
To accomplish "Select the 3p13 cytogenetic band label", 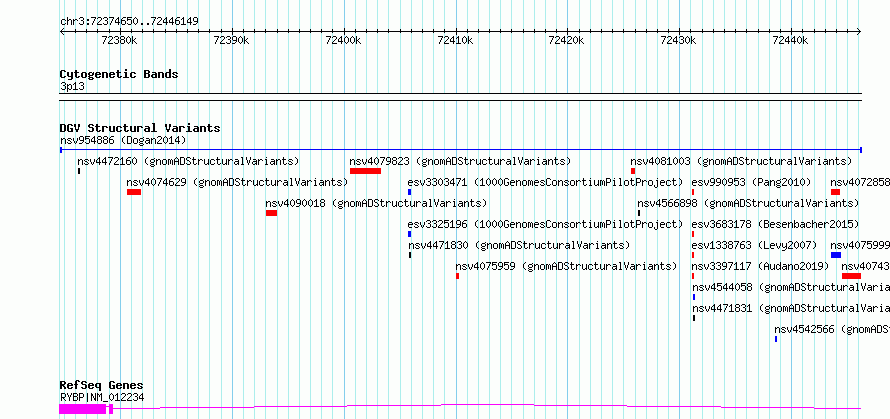I will [73, 86].
